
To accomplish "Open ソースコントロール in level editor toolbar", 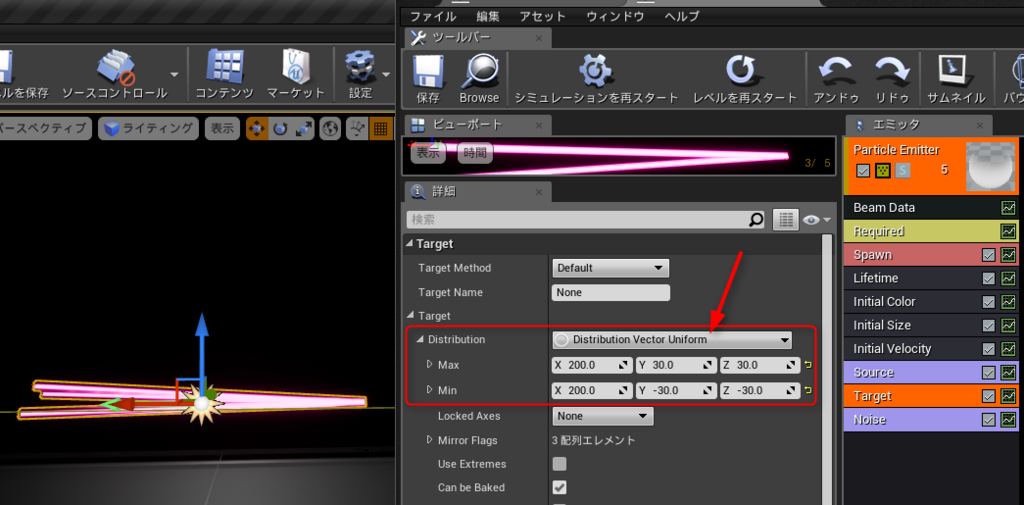I will coord(114,74).
